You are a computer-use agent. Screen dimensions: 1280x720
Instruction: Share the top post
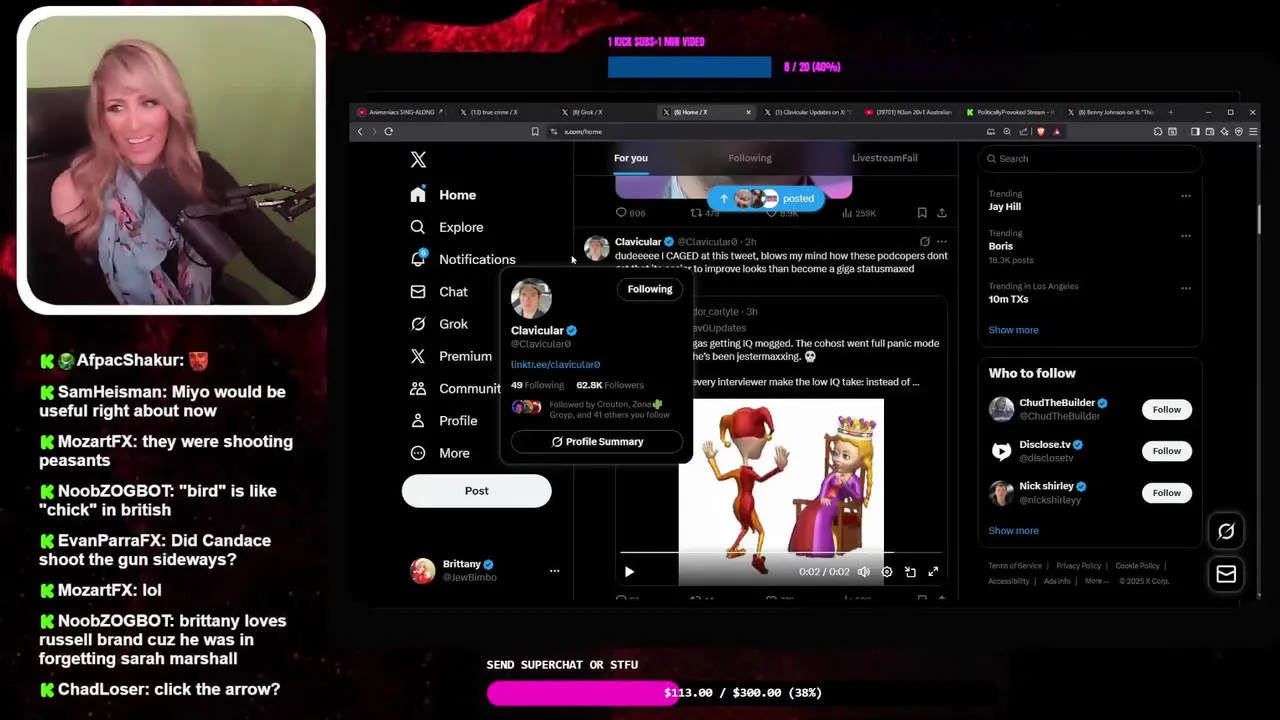click(941, 213)
